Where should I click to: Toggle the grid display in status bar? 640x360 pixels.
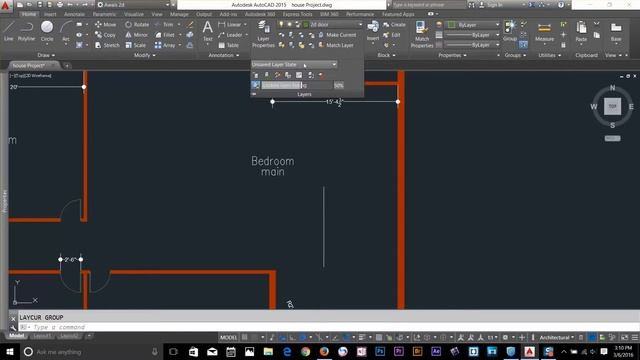[x=244, y=338]
